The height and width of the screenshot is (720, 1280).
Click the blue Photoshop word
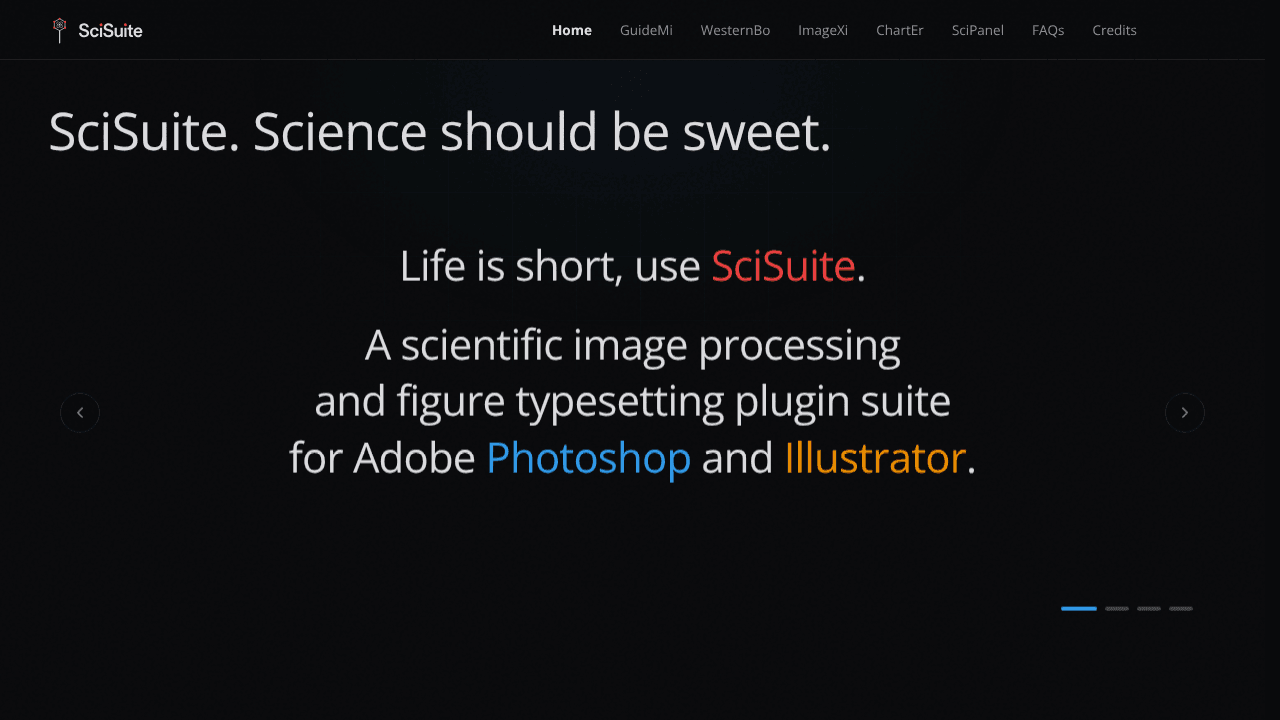pos(588,458)
